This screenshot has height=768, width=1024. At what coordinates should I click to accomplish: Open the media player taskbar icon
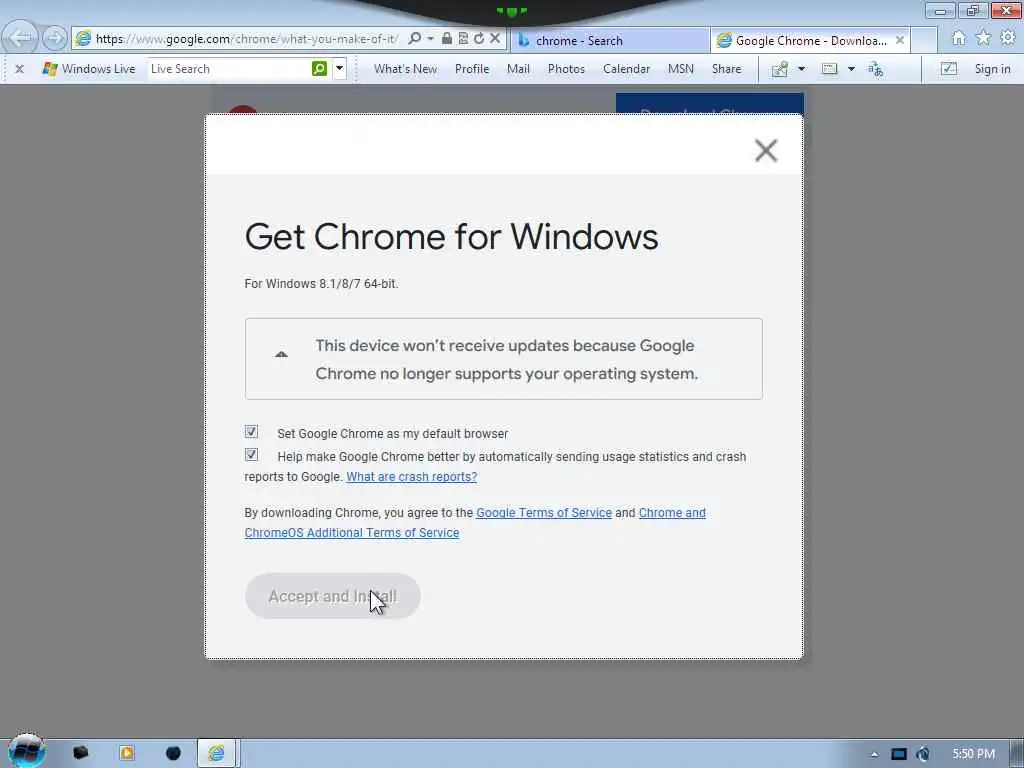point(127,753)
